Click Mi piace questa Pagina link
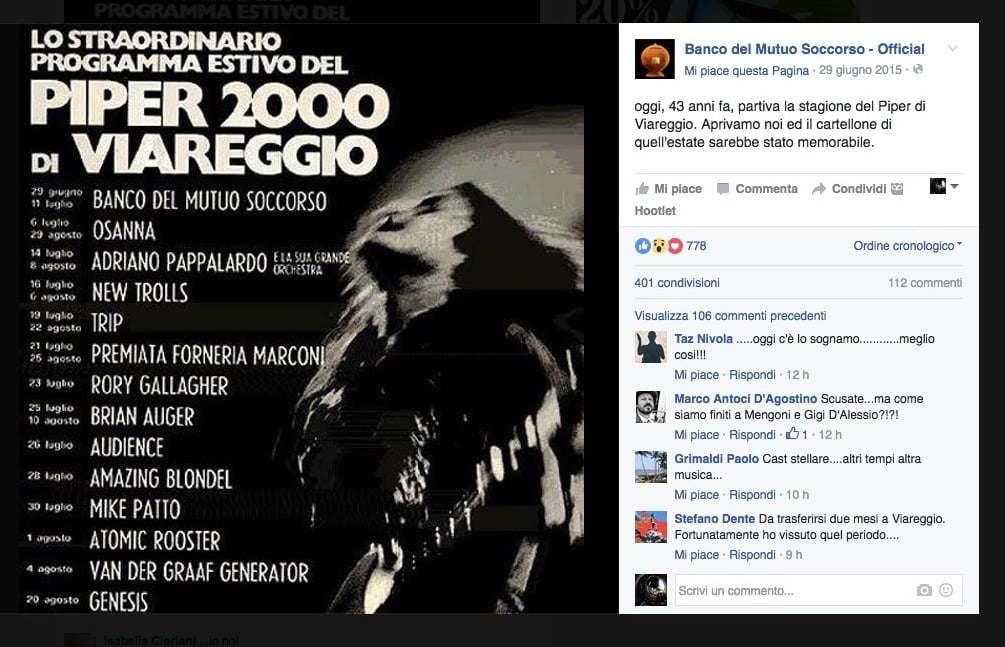This screenshot has height=647, width=1005. [747, 71]
